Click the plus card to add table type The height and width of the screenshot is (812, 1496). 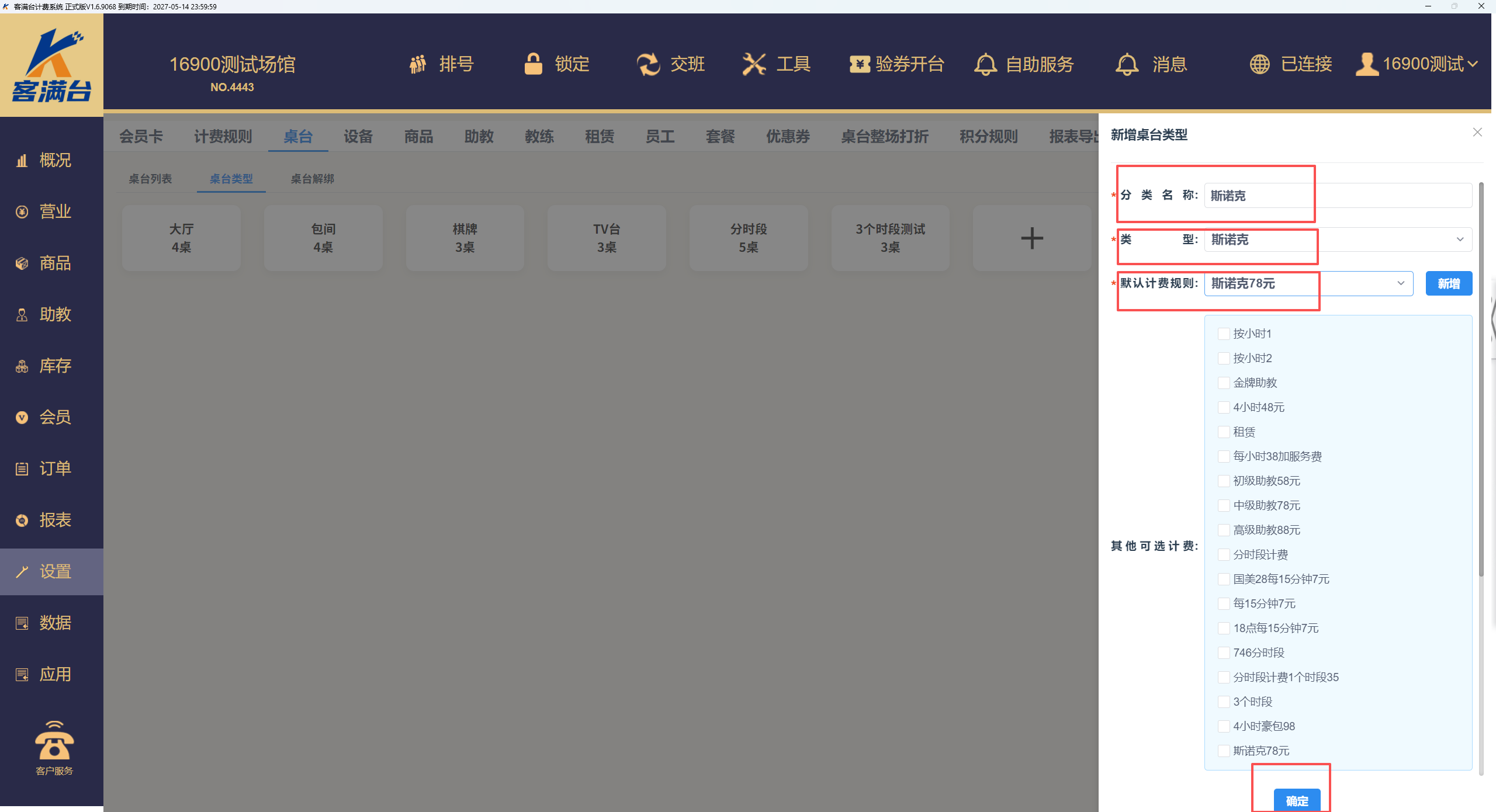(1032, 238)
